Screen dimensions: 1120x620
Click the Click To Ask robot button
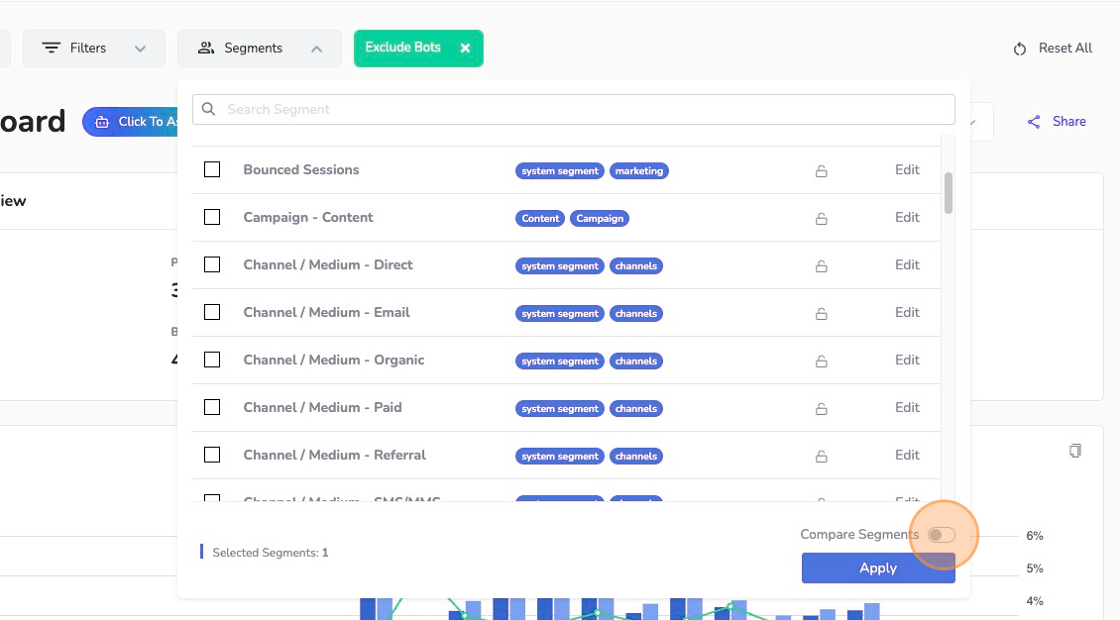point(130,121)
